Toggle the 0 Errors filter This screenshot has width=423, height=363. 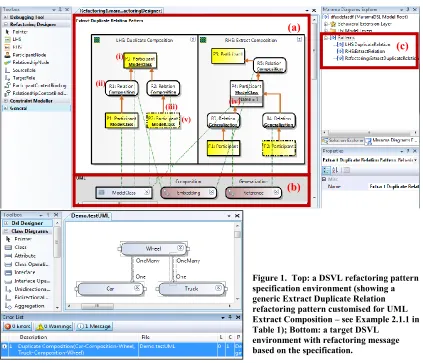coord(17,326)
